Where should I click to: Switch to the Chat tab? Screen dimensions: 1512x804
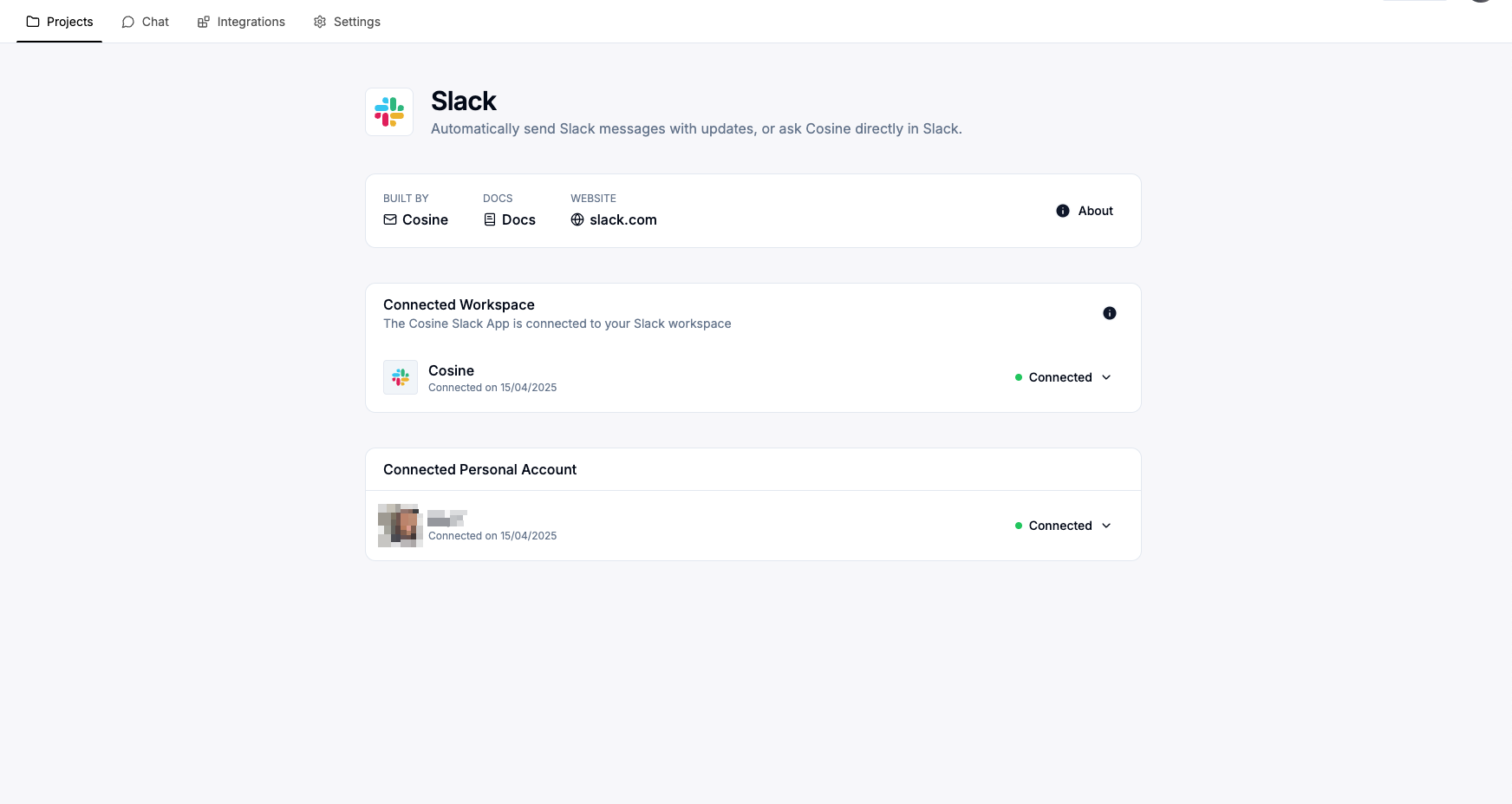pos(146,22)
